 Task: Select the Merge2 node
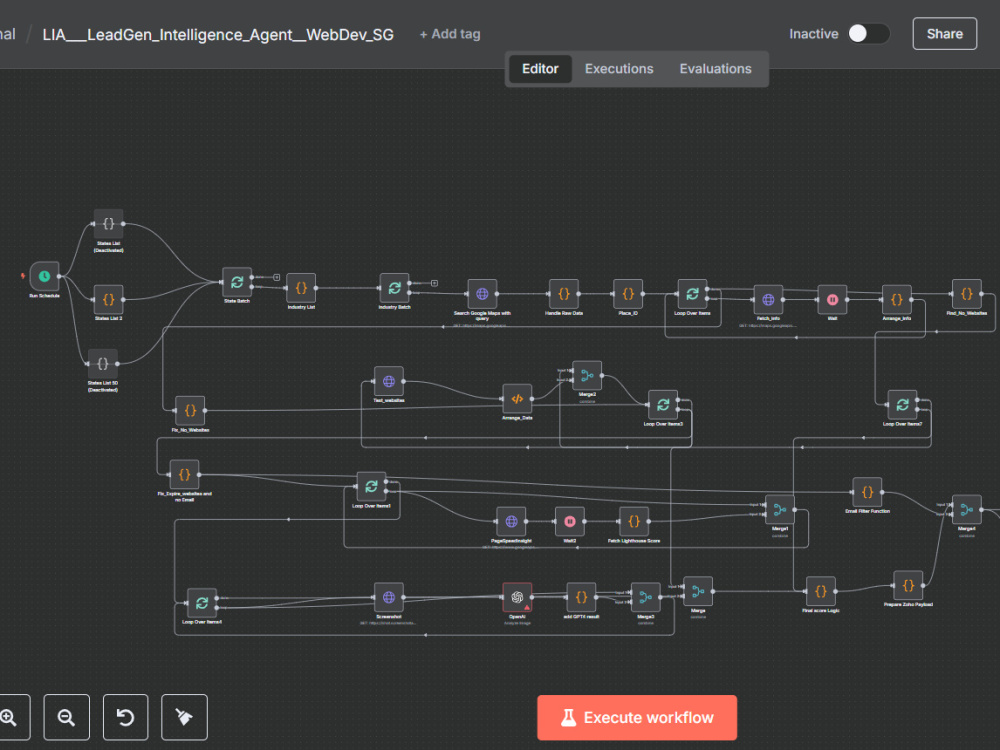[x=587, y=376]
